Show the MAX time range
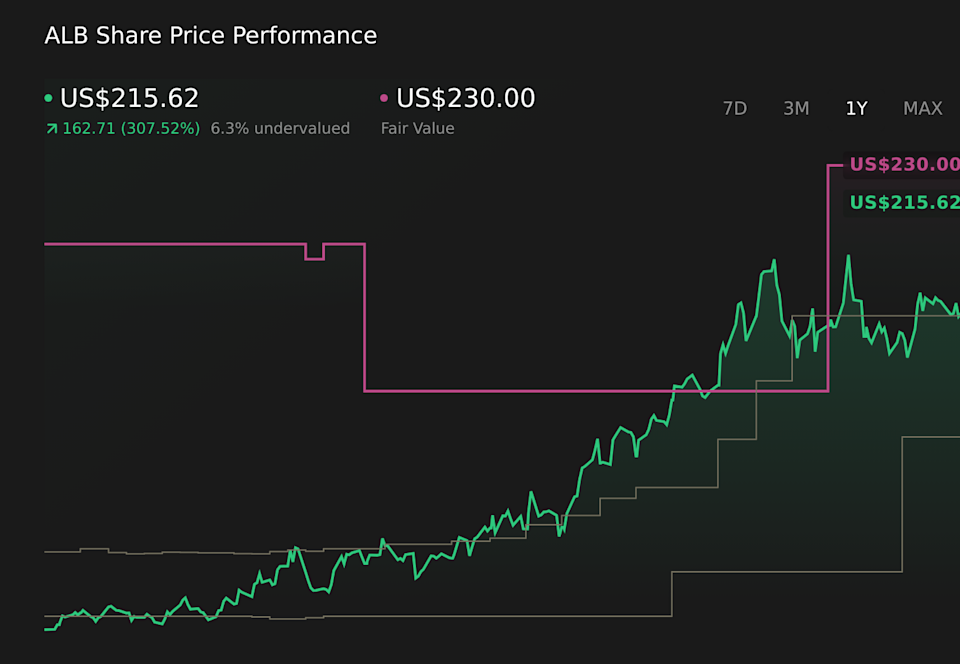This screenshot has width=960, height=664. click(x=922, y=108)
